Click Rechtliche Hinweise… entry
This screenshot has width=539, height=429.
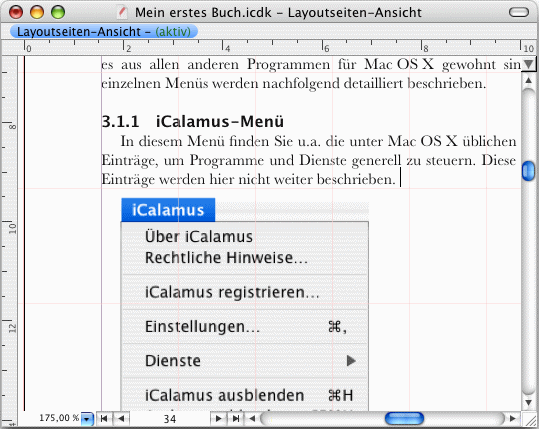click(226, 257)
